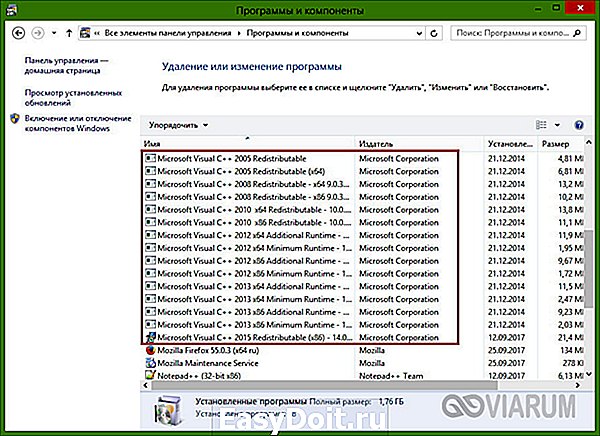Select Visual C++ 2013 x64 Additional Runtime icon

coord(150,286)
